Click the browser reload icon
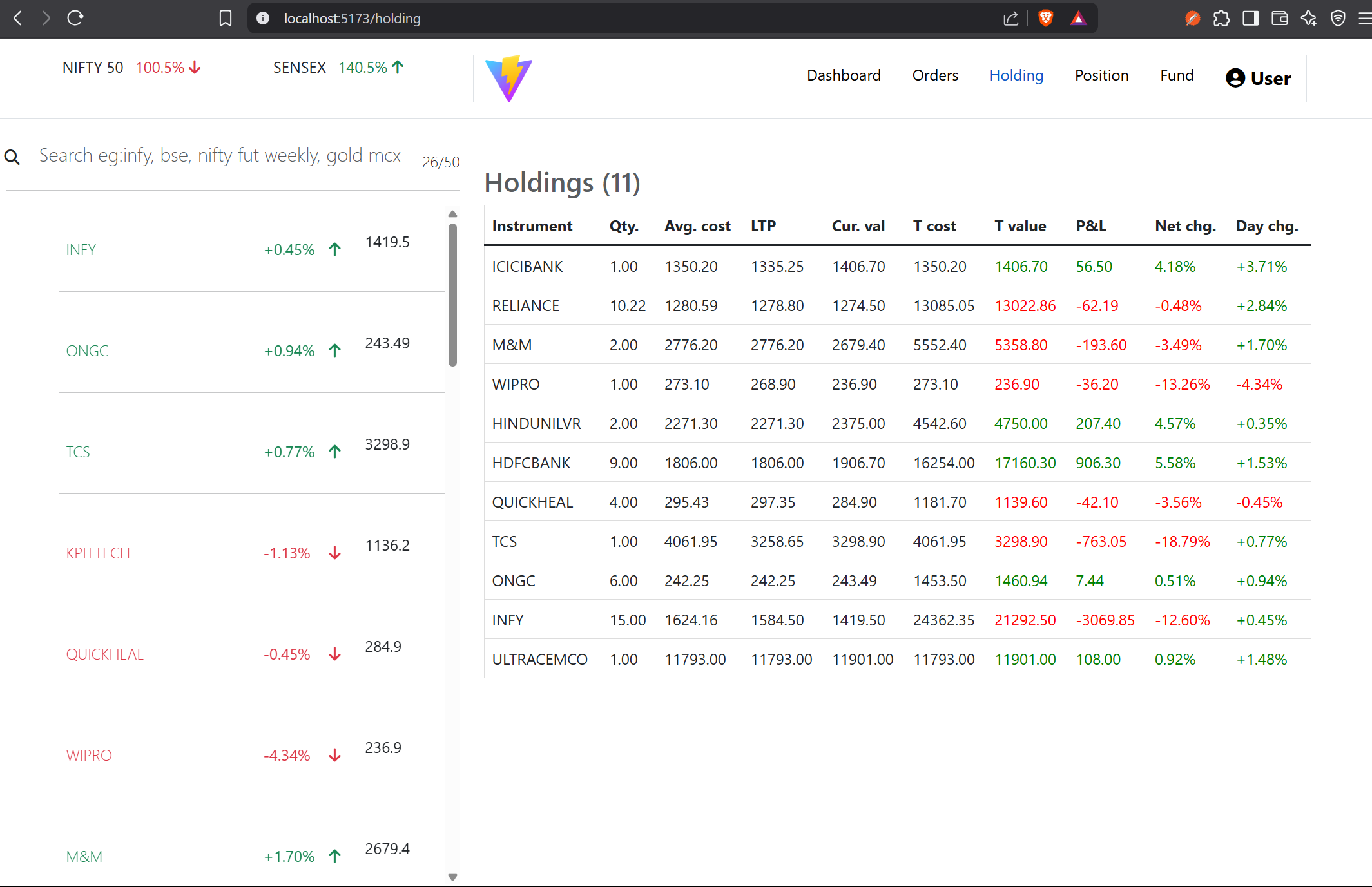1372x887 pixels. pyautogui.click(x=75, y=18)
